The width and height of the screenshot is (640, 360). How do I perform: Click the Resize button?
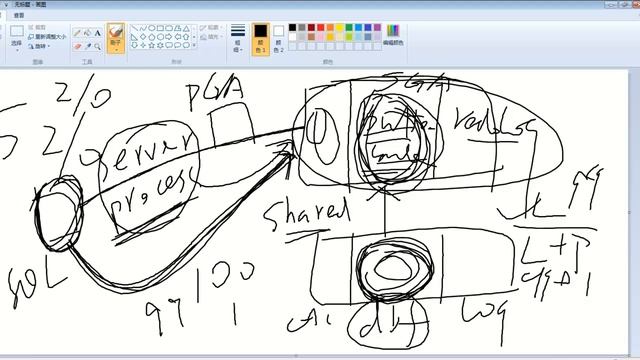pos(47,37)
